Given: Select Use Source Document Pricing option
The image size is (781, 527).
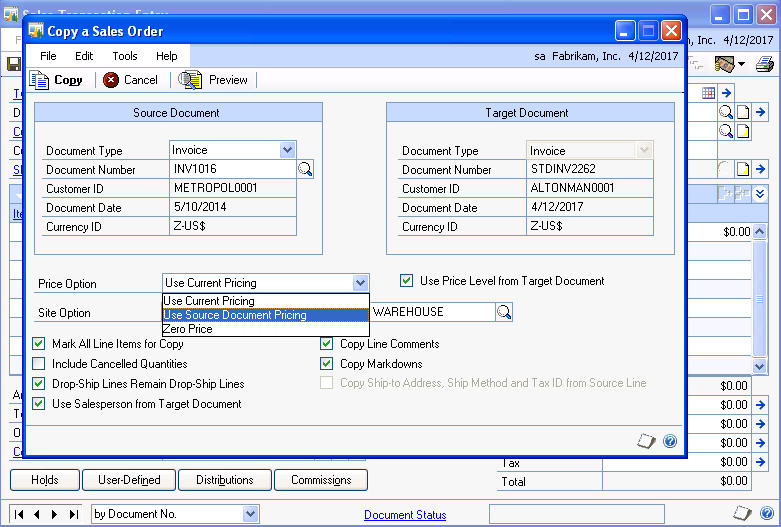Looking at the screenshot, I should pos(235,315).
